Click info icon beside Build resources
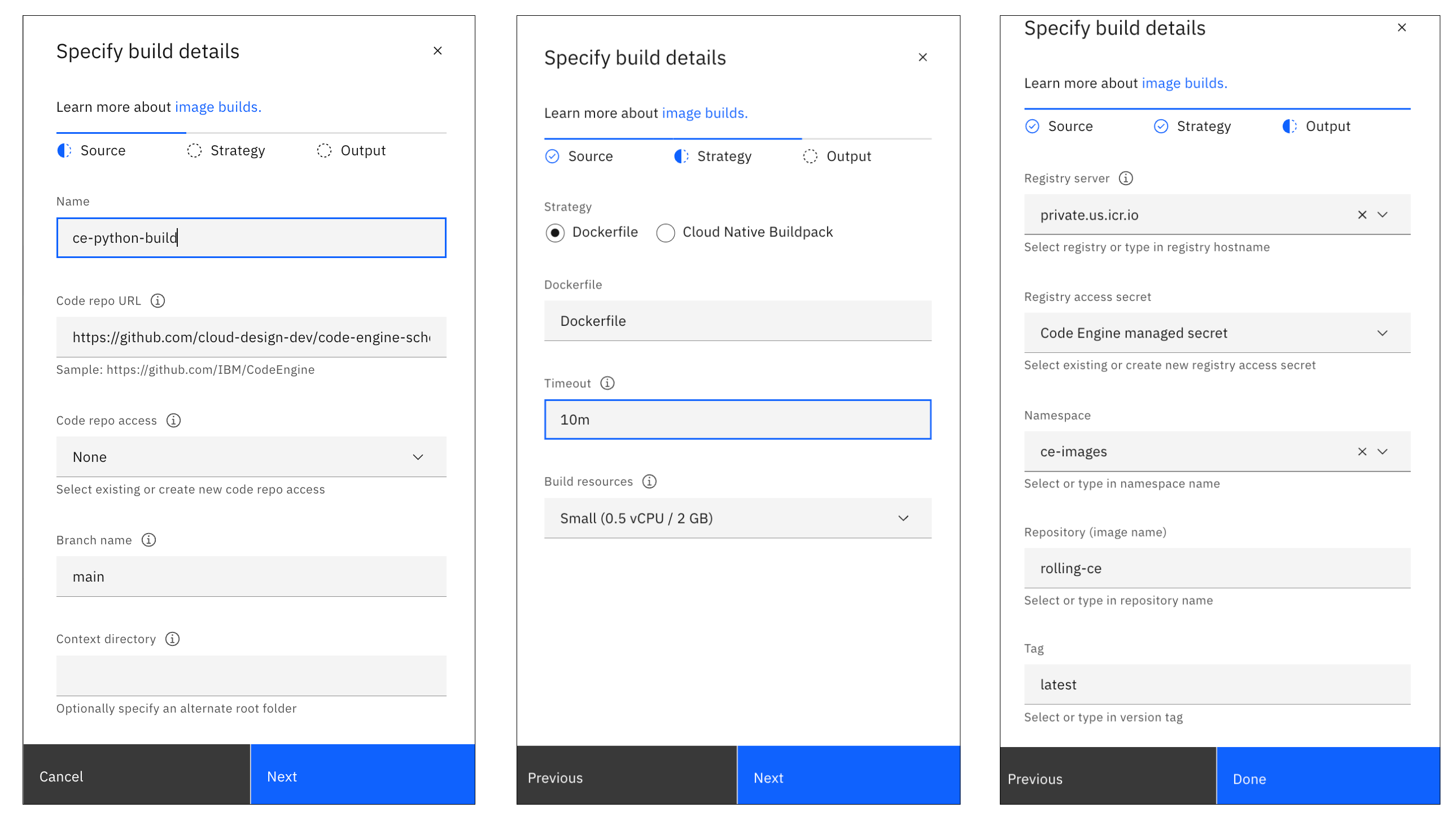The height and width of the screenshot is (834, 1456). coord(649,482)
